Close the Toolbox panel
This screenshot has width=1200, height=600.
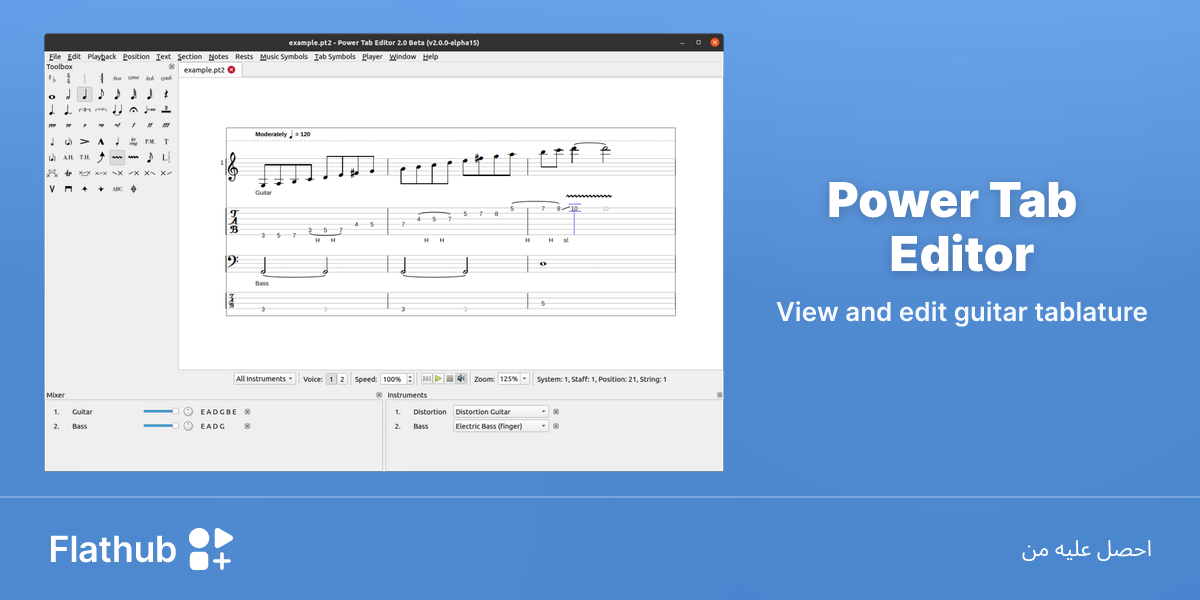tap(172, 67)
